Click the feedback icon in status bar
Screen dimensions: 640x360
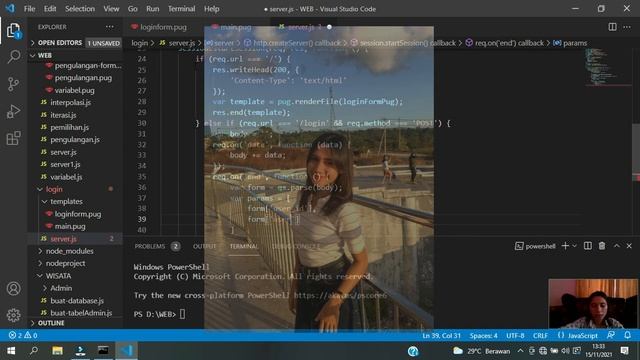point(611,335)
